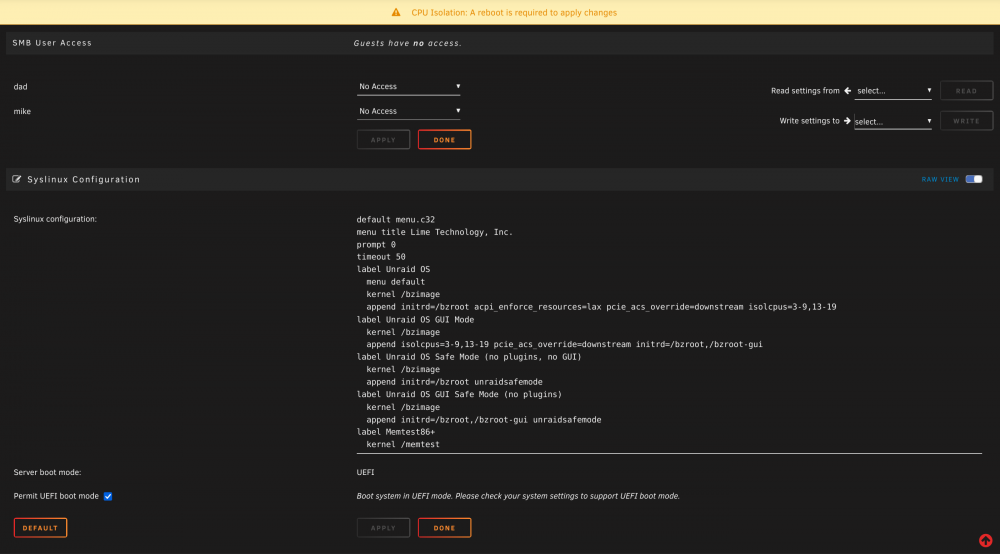Open the Read settings from select dropdown
The width and height of the screenshot is (1000, 554).
[x=893, y=91]
